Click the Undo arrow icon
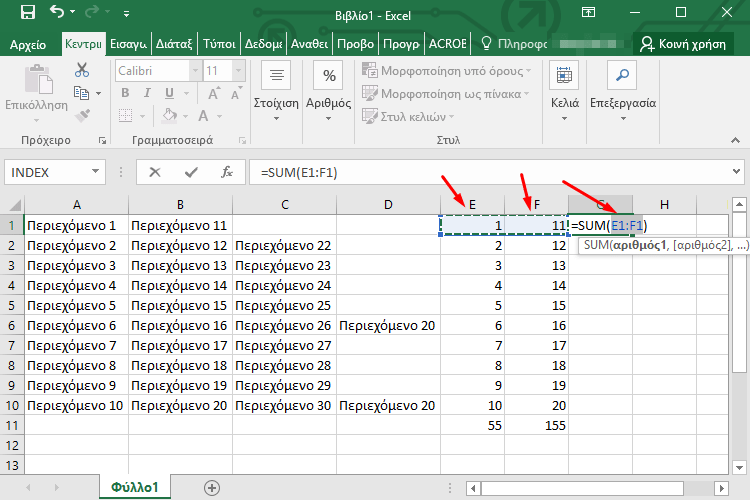Viewport: 750px width, 500px height. (56, 11)
